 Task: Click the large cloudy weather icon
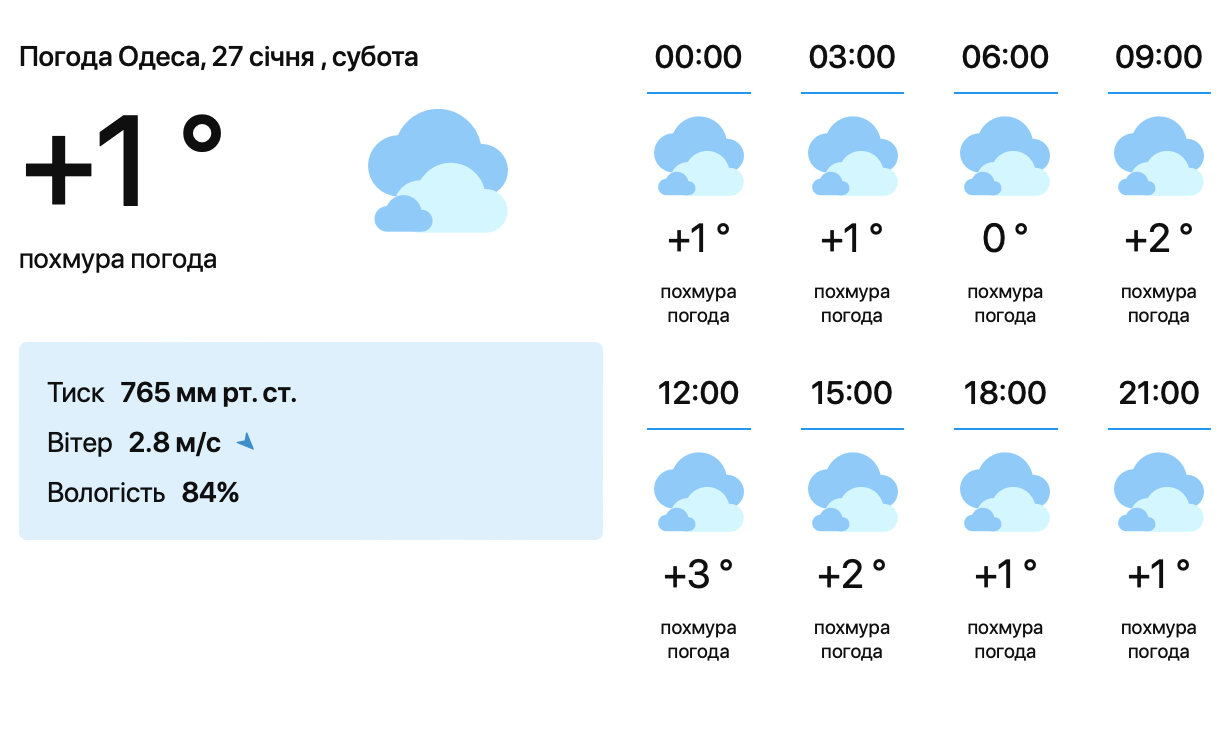pos(438,172)
